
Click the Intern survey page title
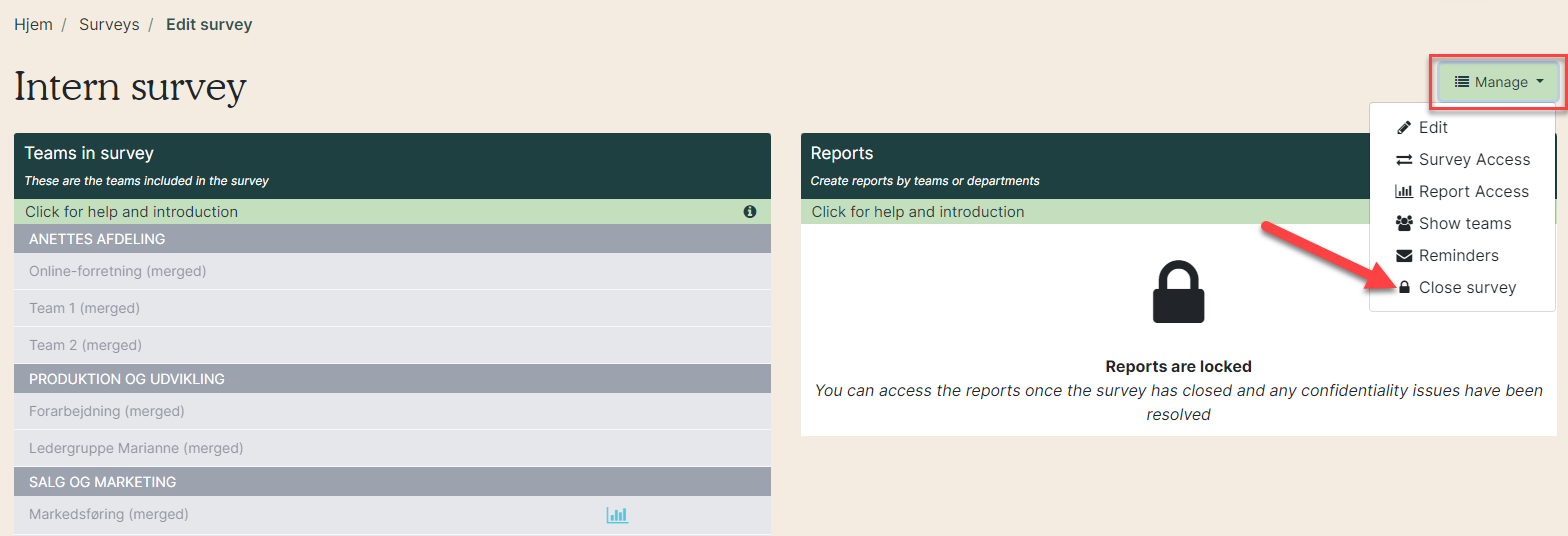pyautogui.click(x=130, y=87)
